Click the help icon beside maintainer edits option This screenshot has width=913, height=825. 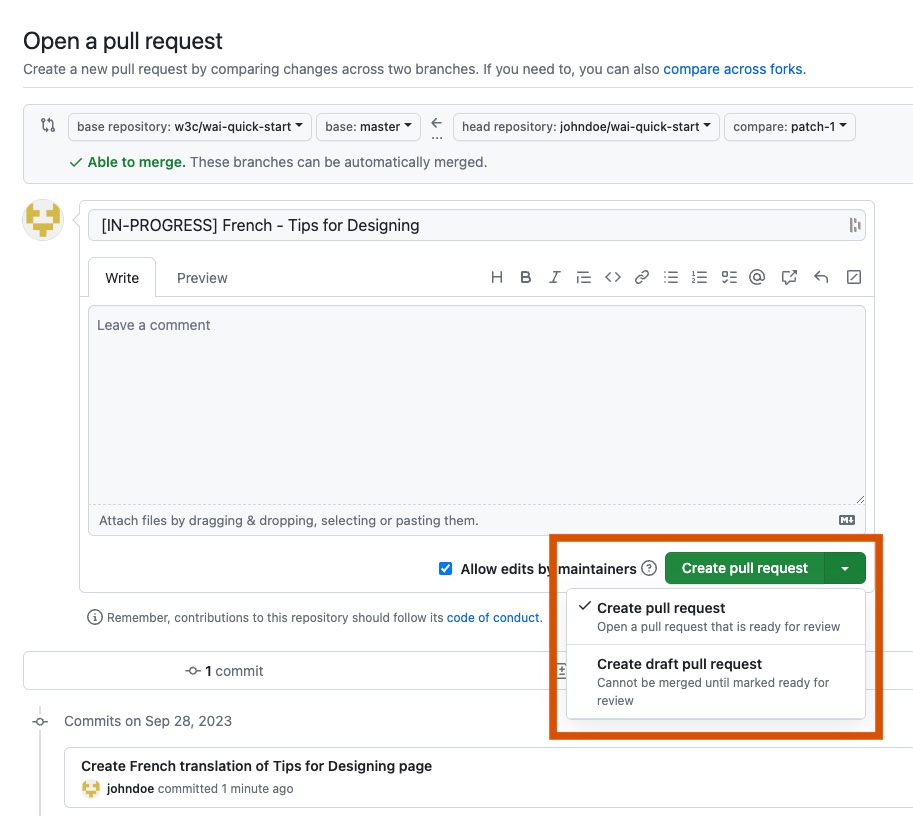click(x=649, y=568)
